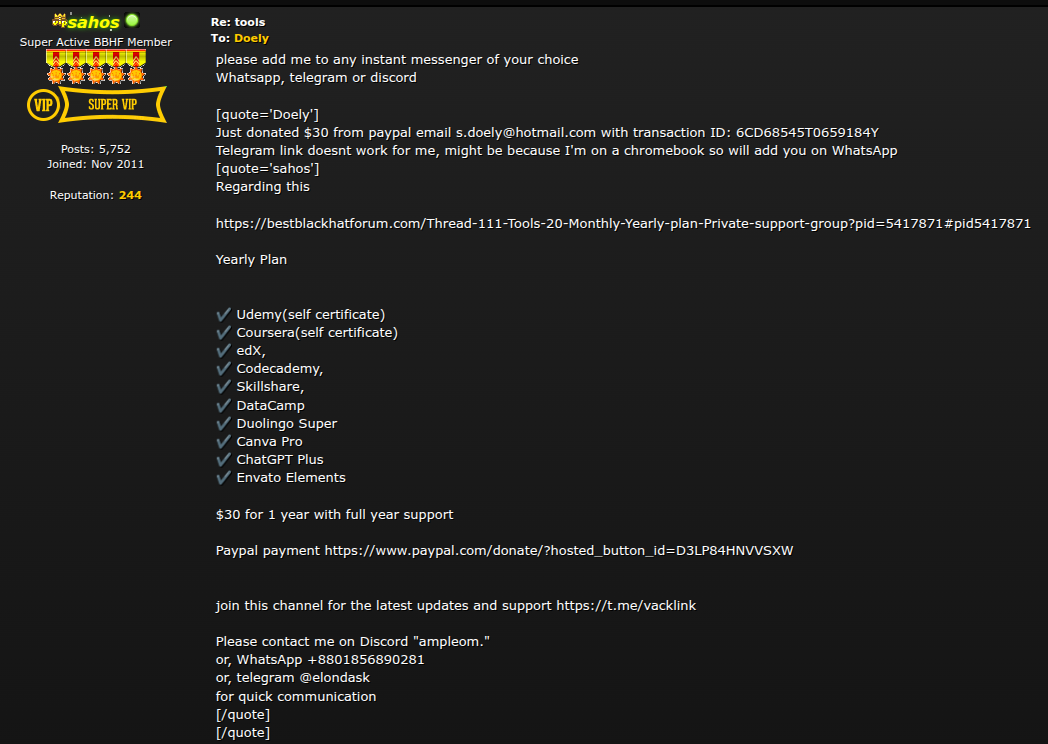Click the checkmark beside Envato Elements
This screenshot has height=744, width=1048.
point(223,477)
